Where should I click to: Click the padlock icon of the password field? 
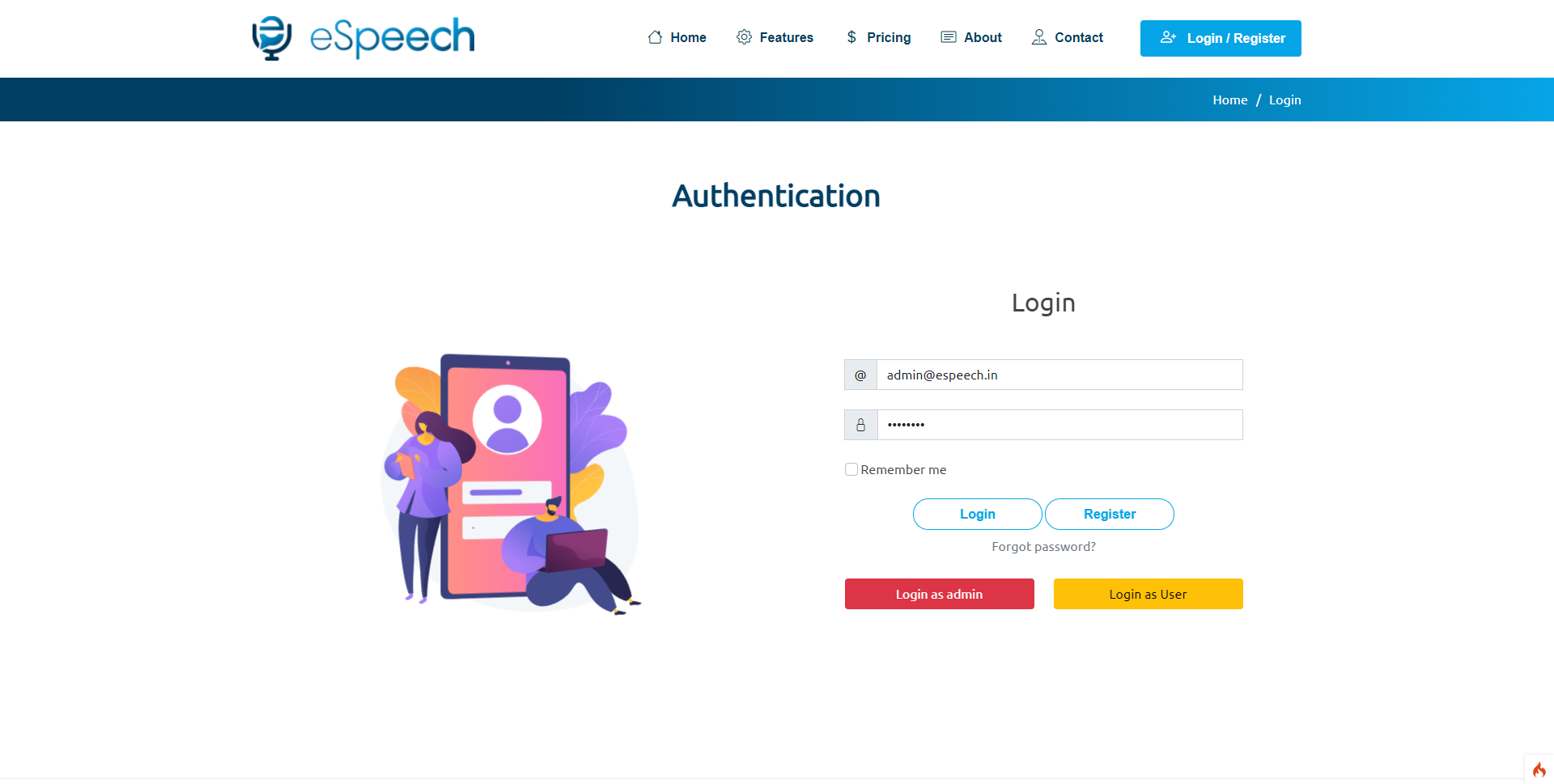pyautogui.click(x=860, y=425)
